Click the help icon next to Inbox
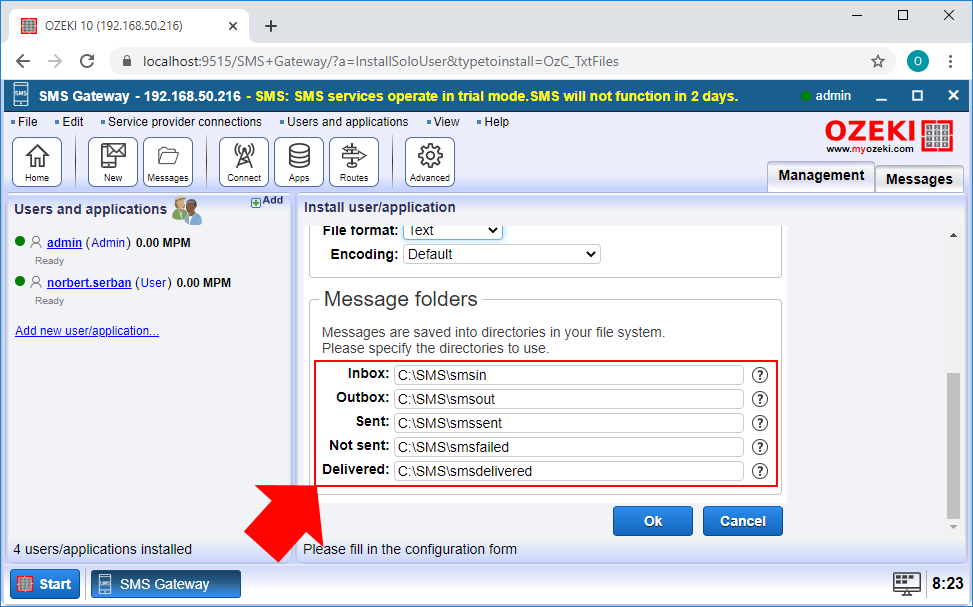The image size is (973, 607). [760, 375]
